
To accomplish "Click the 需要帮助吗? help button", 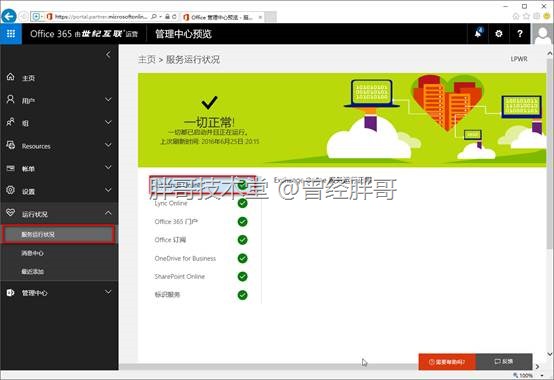I will (x=447, y=362).
